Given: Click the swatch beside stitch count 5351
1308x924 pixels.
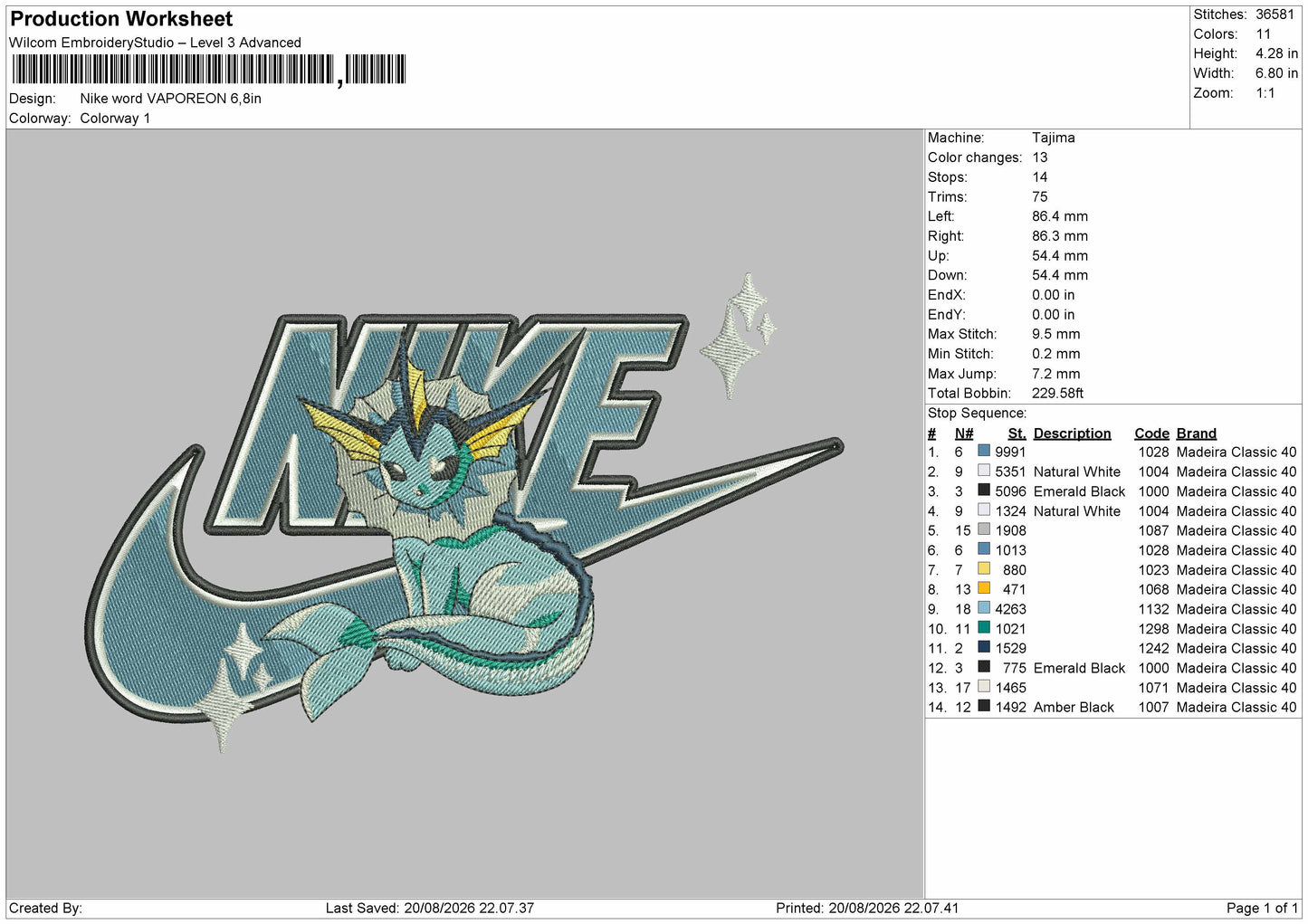Looking at the screenshot, I should click(984, 471).
